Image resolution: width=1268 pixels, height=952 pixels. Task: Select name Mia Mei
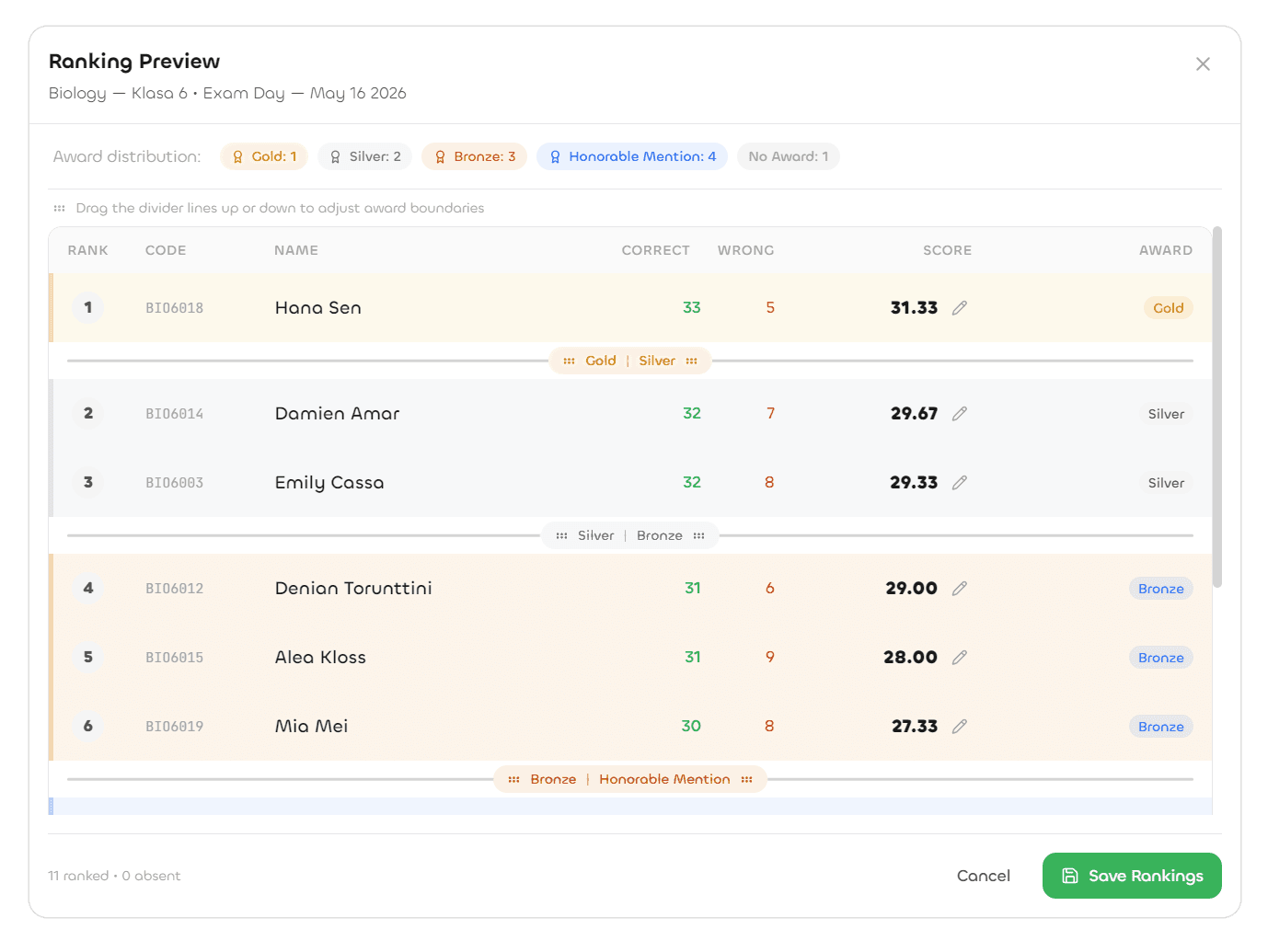click(x=312, y=727)
